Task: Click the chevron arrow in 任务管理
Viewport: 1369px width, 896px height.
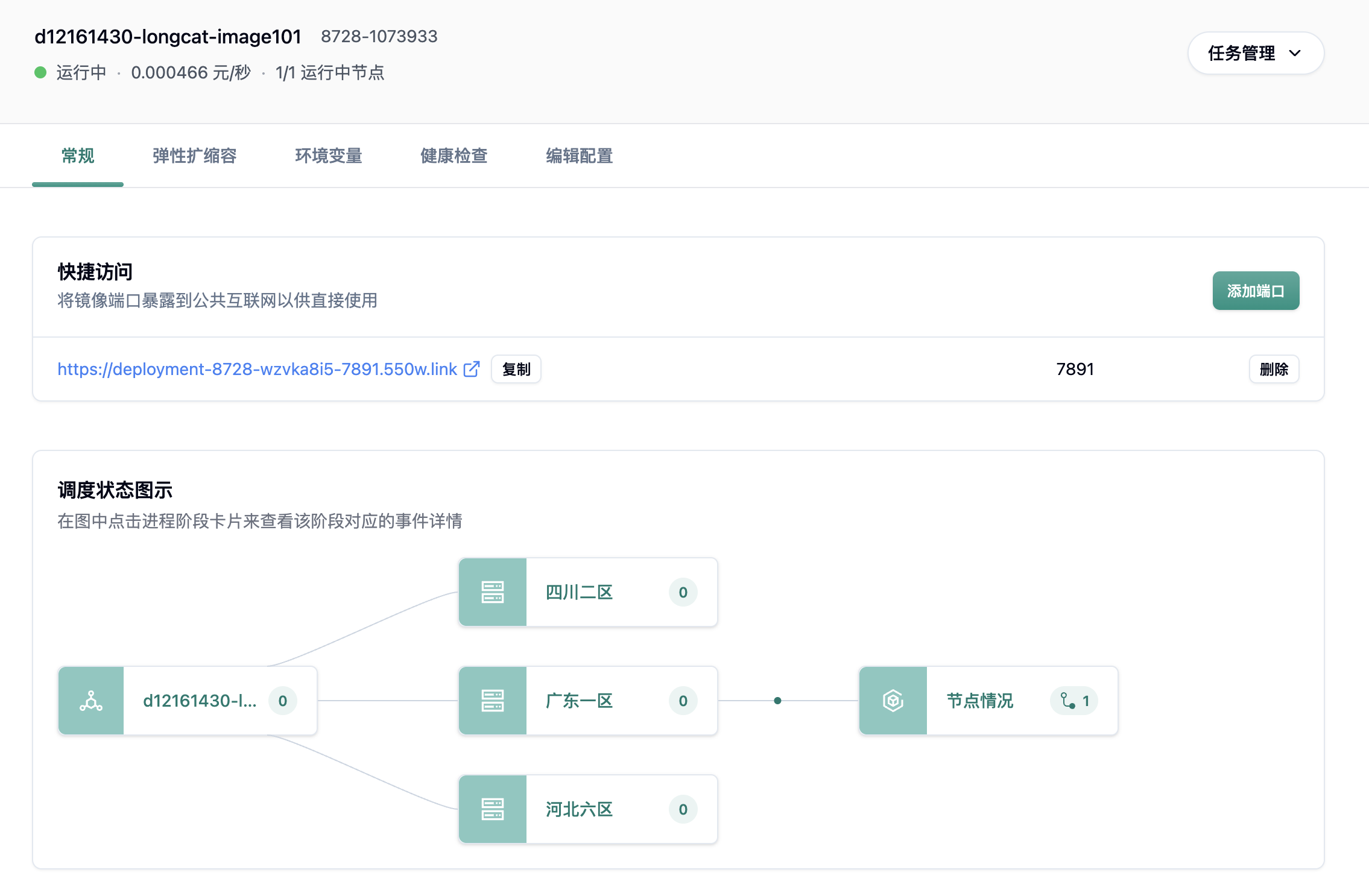Action: 1295,53
